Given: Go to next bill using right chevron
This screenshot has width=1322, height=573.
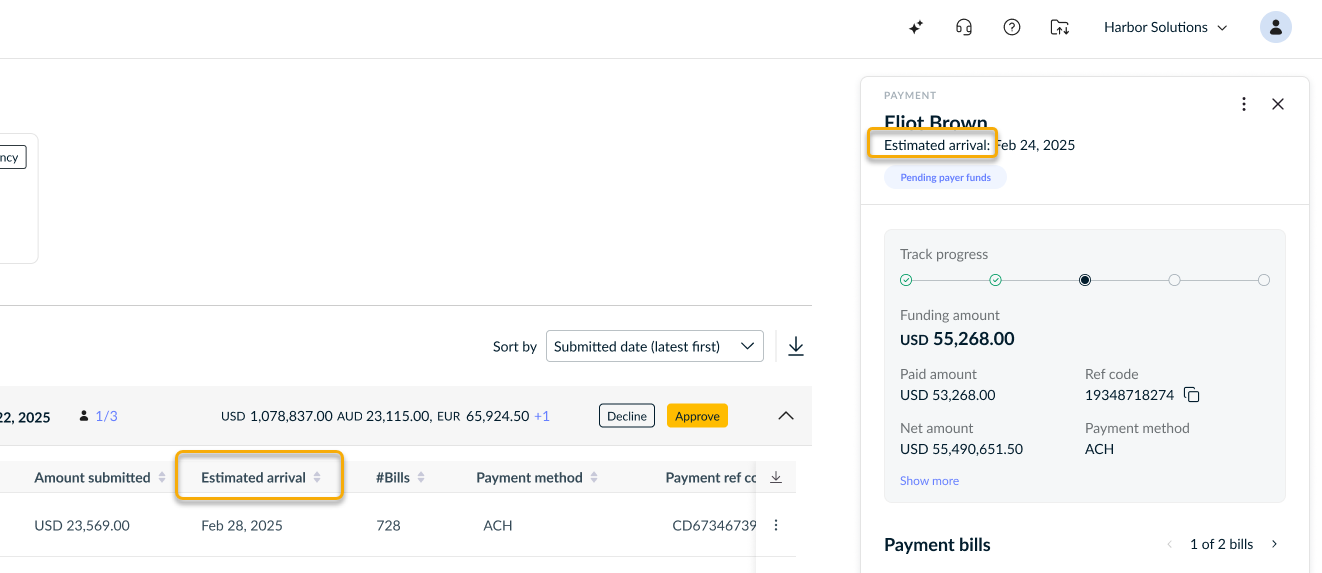Looking at the screenshot, I should point(1274,544).
